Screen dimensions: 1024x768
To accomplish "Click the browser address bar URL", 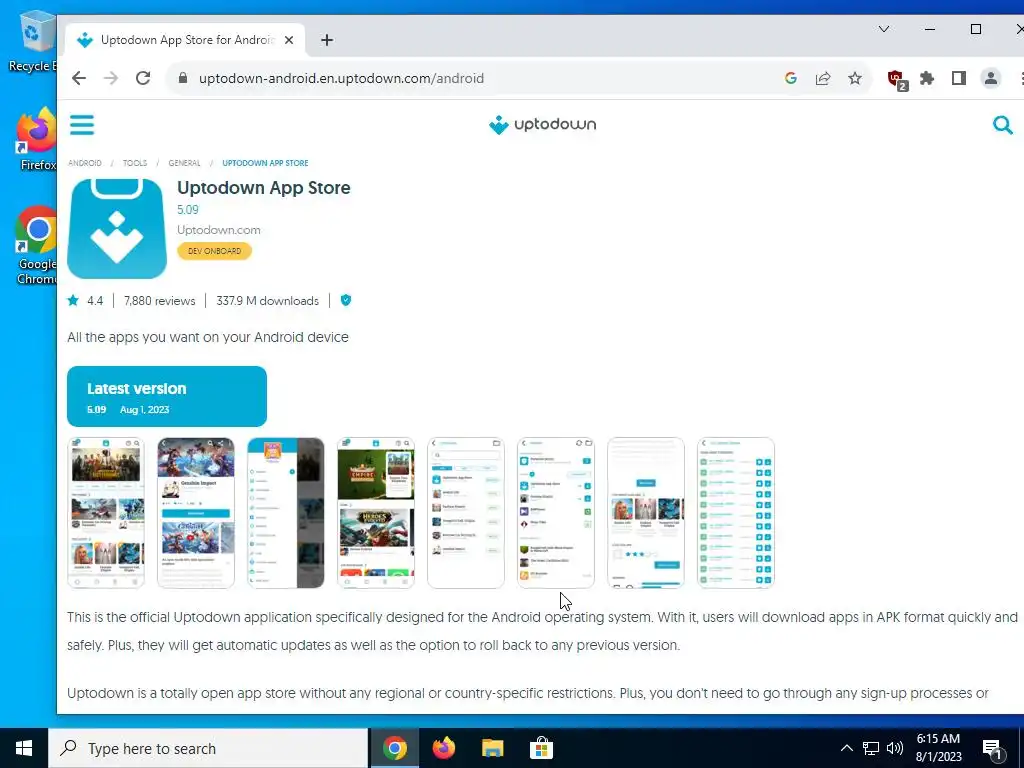I will tap(342, 78).
